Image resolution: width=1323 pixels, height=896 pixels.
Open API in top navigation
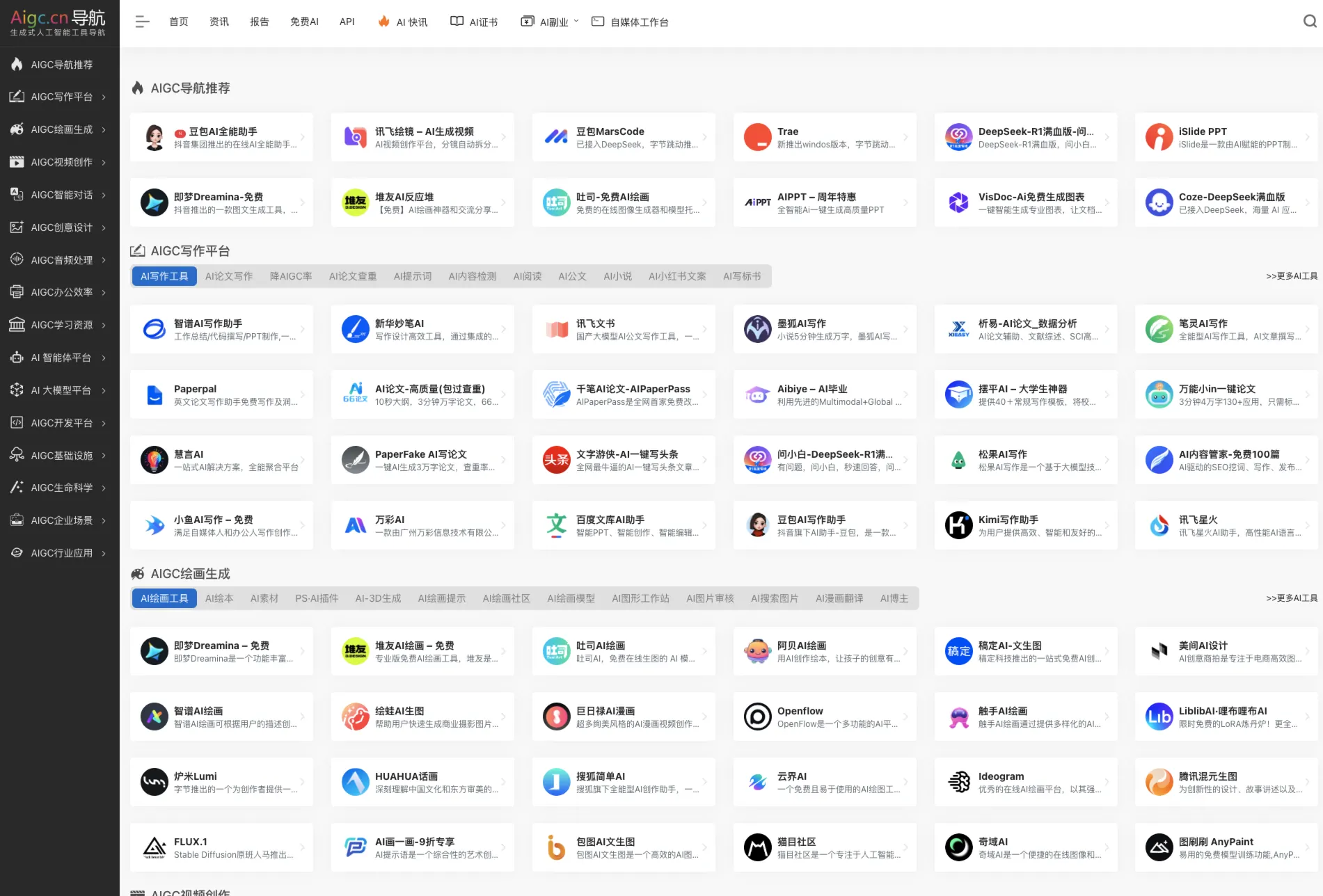(347, 22)
